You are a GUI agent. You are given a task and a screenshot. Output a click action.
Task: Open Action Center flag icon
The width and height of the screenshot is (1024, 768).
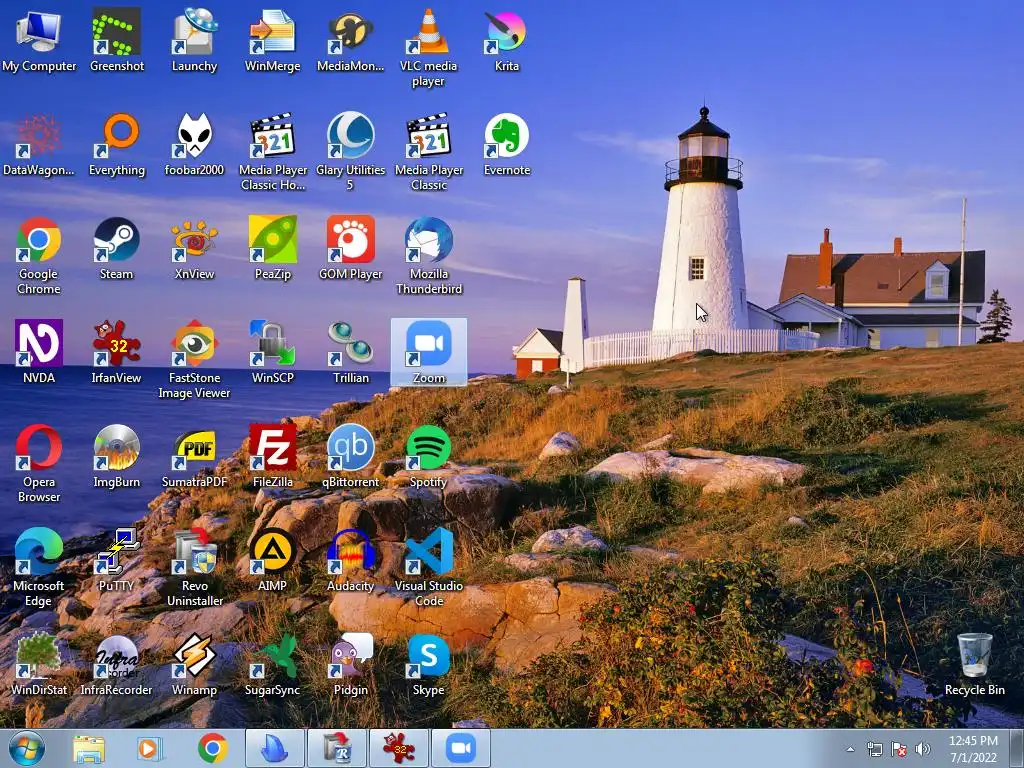click(899, 750)
